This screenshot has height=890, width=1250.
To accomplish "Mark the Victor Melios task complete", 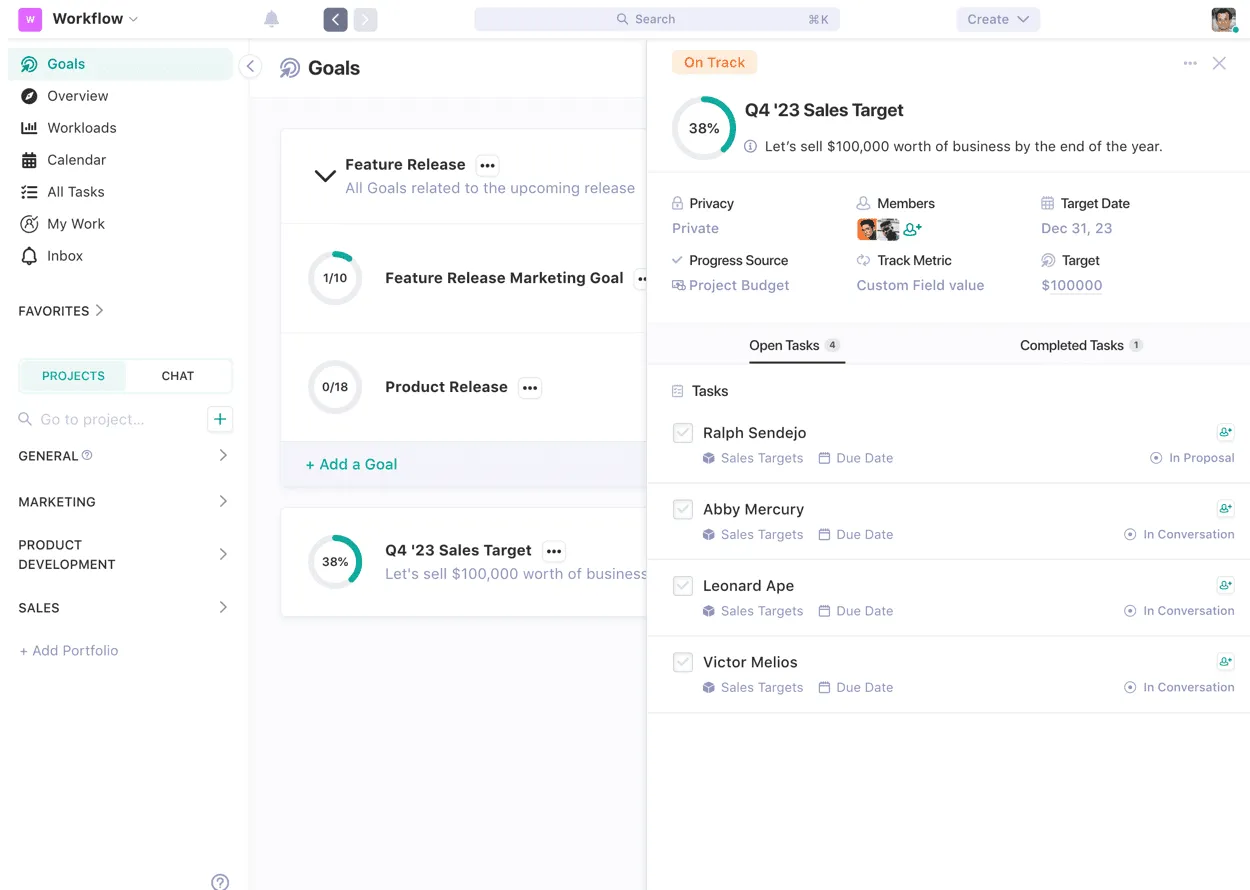I will [x=683, y=662].
